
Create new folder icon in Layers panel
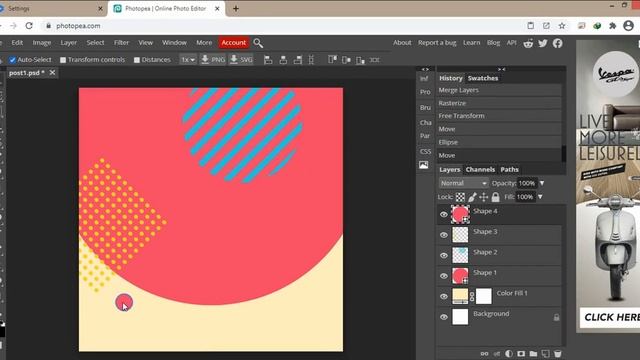click(x=533, y=354)
